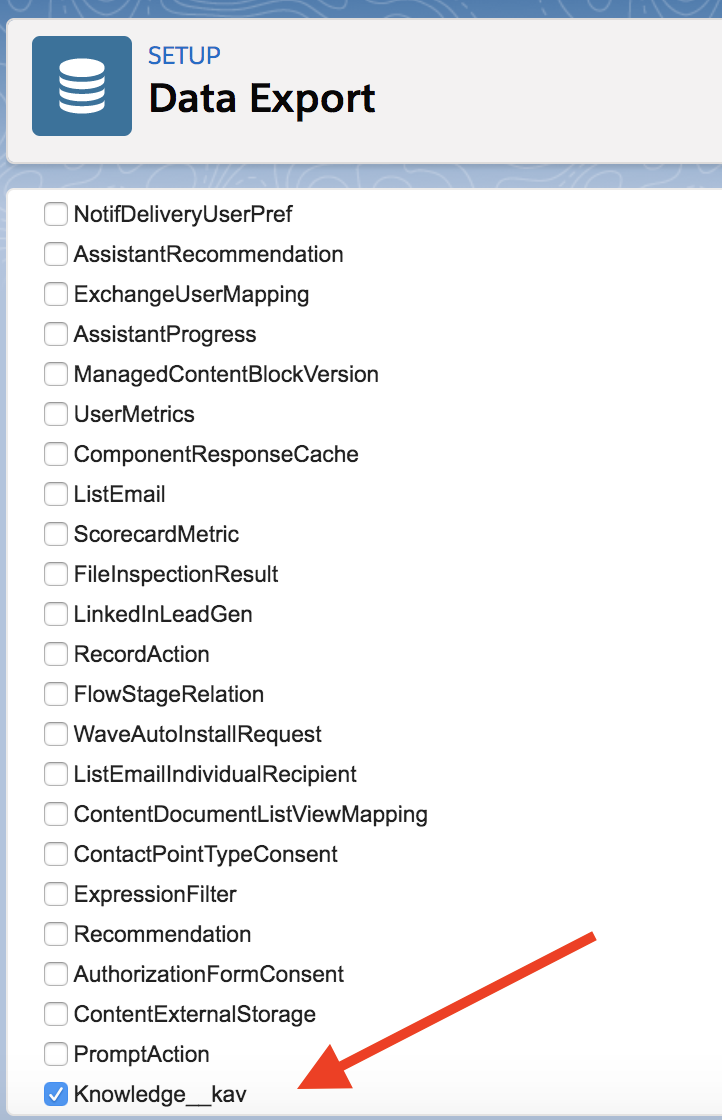Image resolution: width=722 pixels, height=1120 pixels.
Task: Check ManagedContentBlockVersion for export
Action: pos(56,374)
